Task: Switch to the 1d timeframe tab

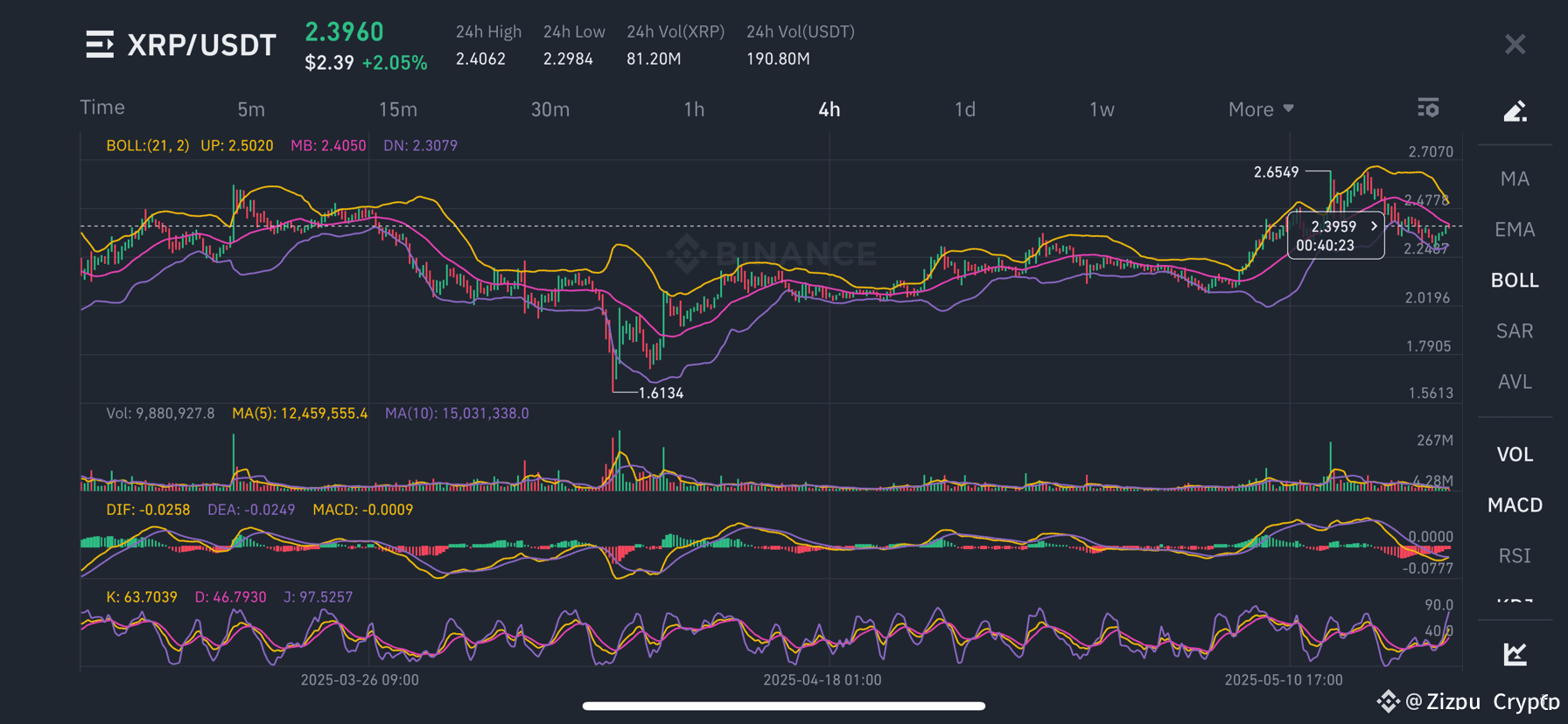Action: (964, 109)
